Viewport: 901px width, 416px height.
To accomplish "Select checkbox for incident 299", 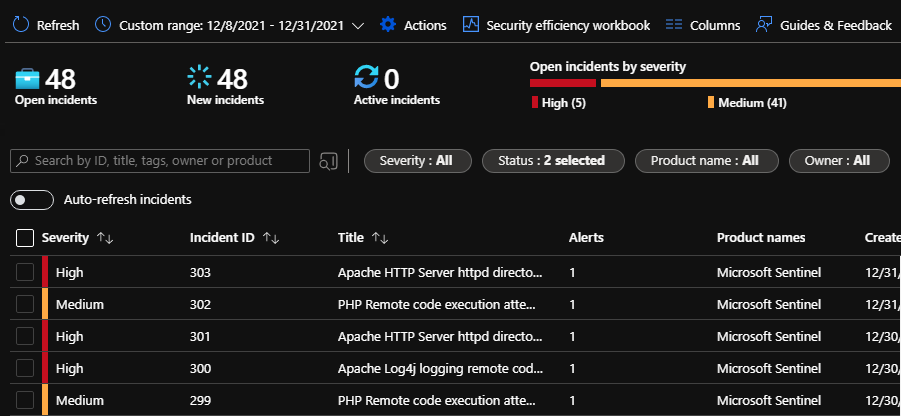I will point(25,400).
